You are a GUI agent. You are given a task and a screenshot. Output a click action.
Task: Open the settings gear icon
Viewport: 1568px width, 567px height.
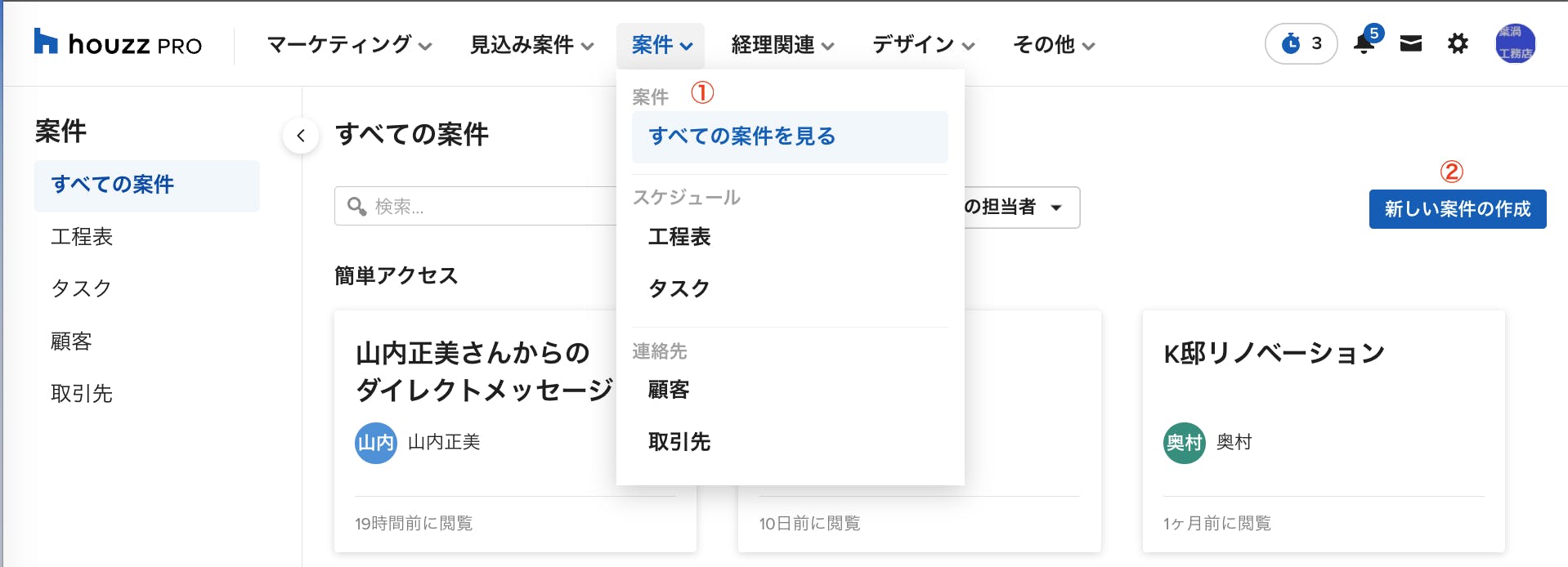(1458, 43)
